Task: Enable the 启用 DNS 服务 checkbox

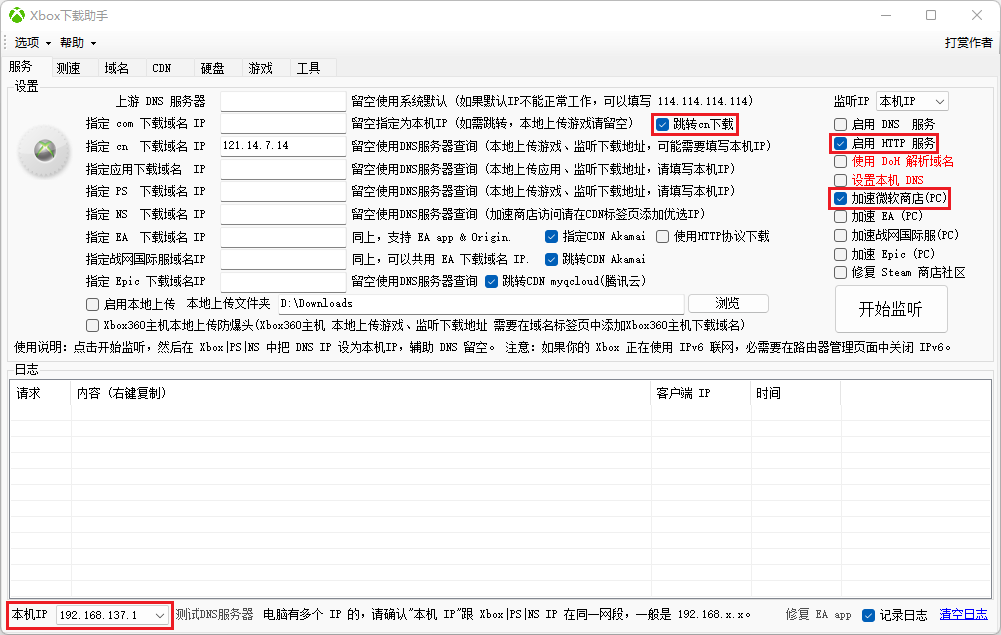Action: 841,124
